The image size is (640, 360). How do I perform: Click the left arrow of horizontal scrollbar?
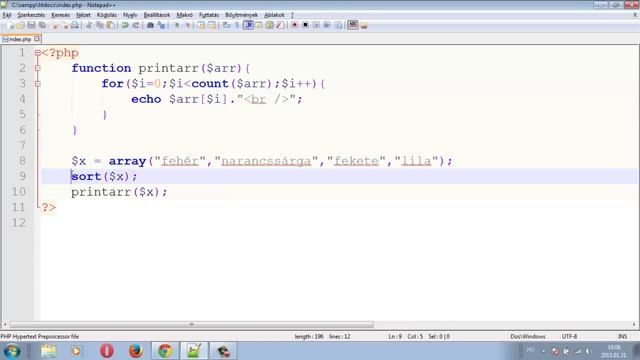4,324
